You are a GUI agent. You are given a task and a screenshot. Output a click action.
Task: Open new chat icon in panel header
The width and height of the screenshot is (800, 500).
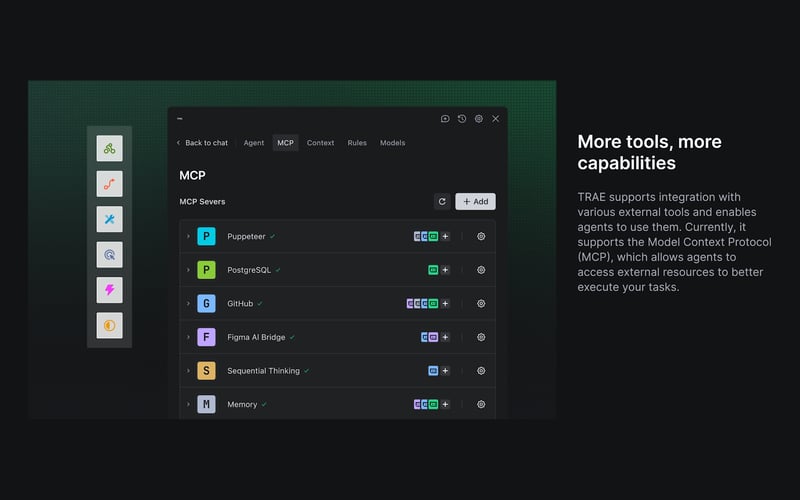pyautogui.click(x=445, y=118)
